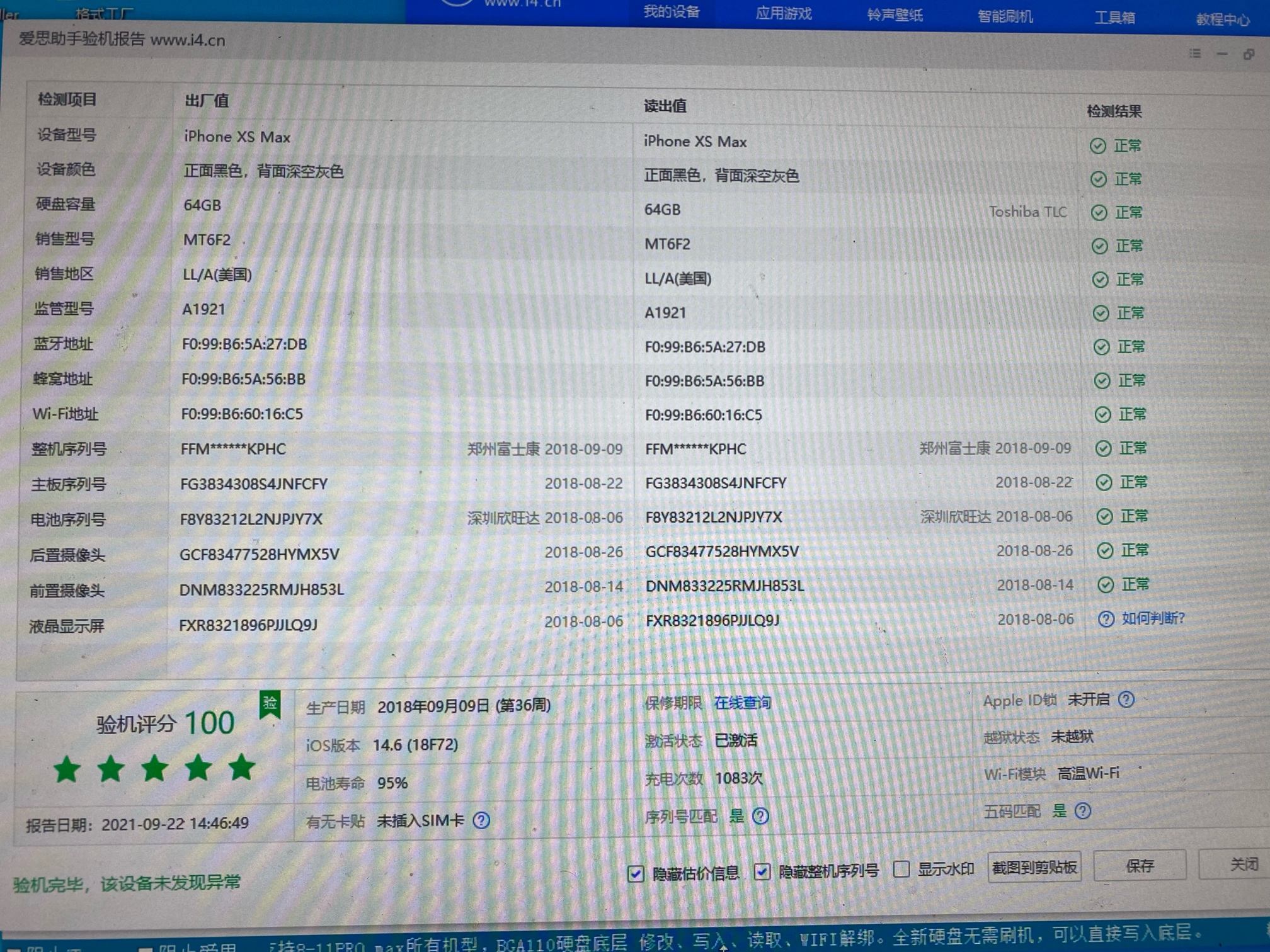Click the help icon beside 五码匹配
The width and height of the screenshot is (1270, 952).
click(x=1082, y=811)
